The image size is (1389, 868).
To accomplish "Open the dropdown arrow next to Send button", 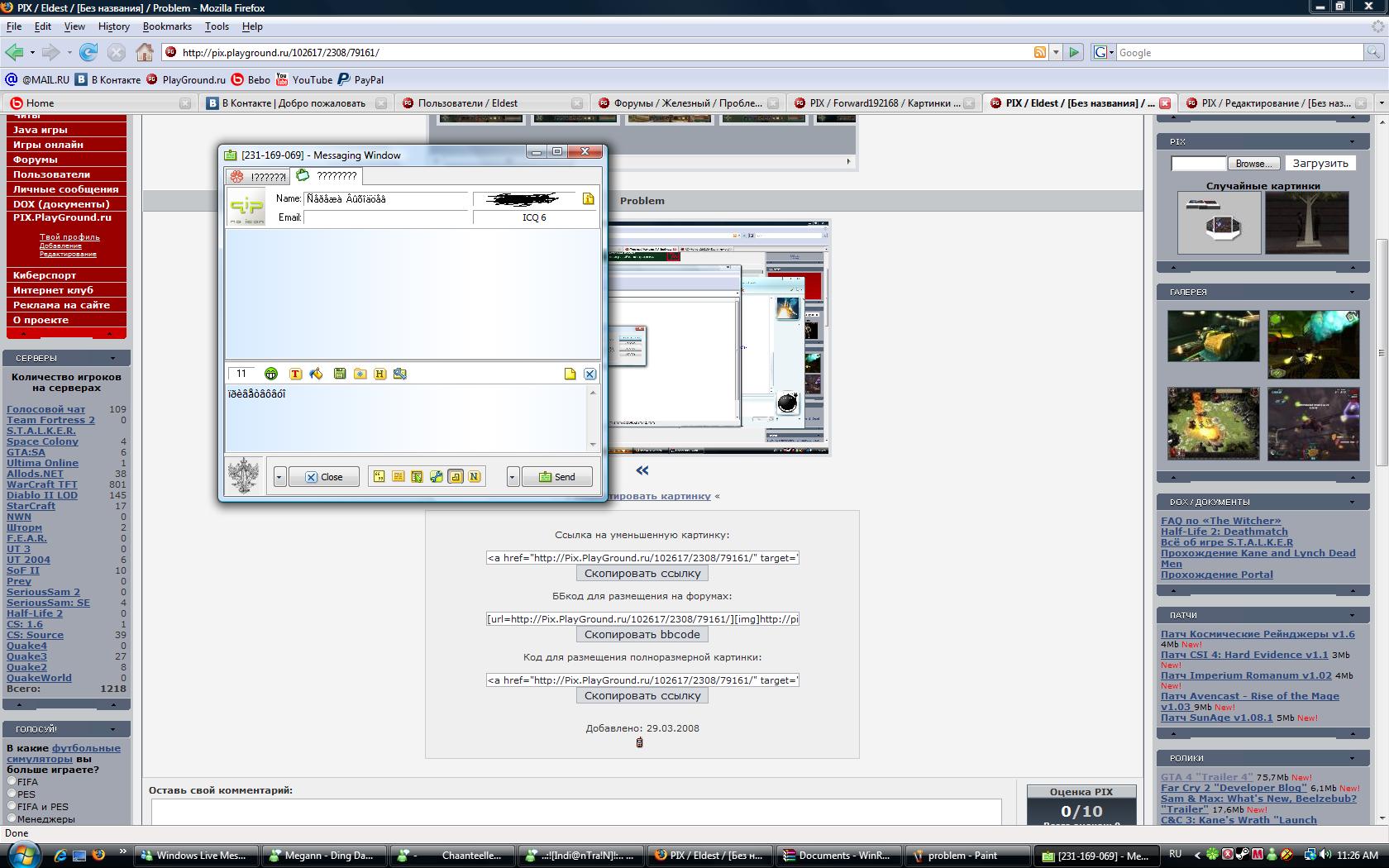I will tap(513, 476).
